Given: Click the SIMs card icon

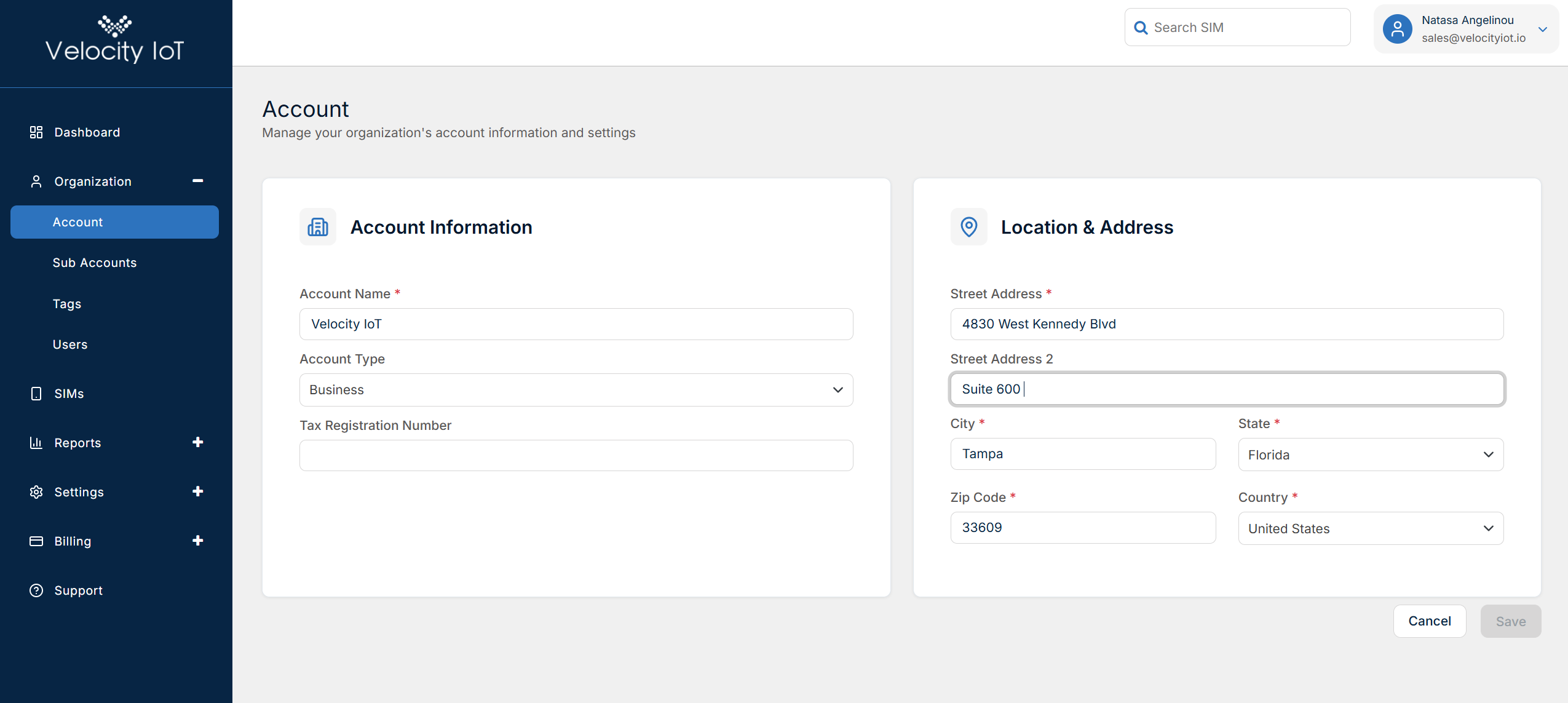Looking at the screenshot, I should click(x=36, y=394).
